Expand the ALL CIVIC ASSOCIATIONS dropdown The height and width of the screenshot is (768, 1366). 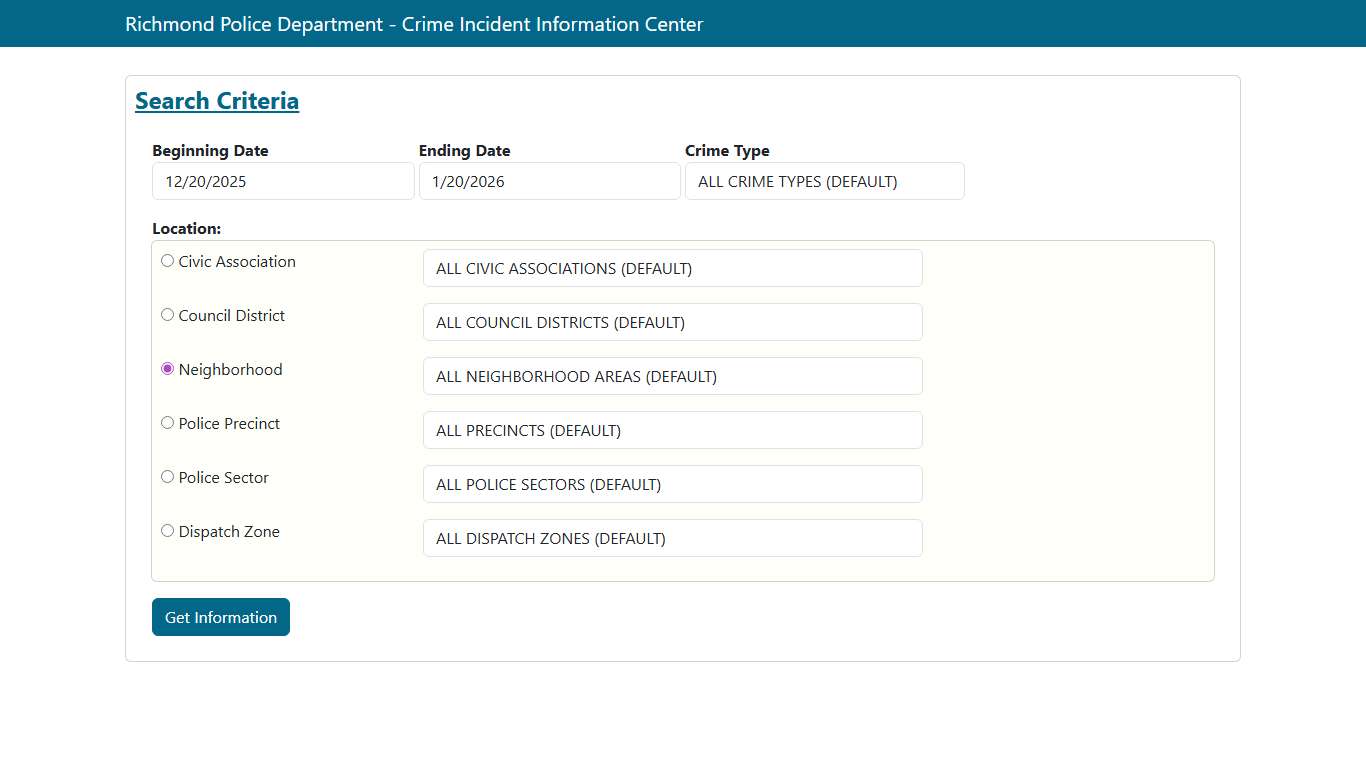pyautogui.click(x=672, y=268)
